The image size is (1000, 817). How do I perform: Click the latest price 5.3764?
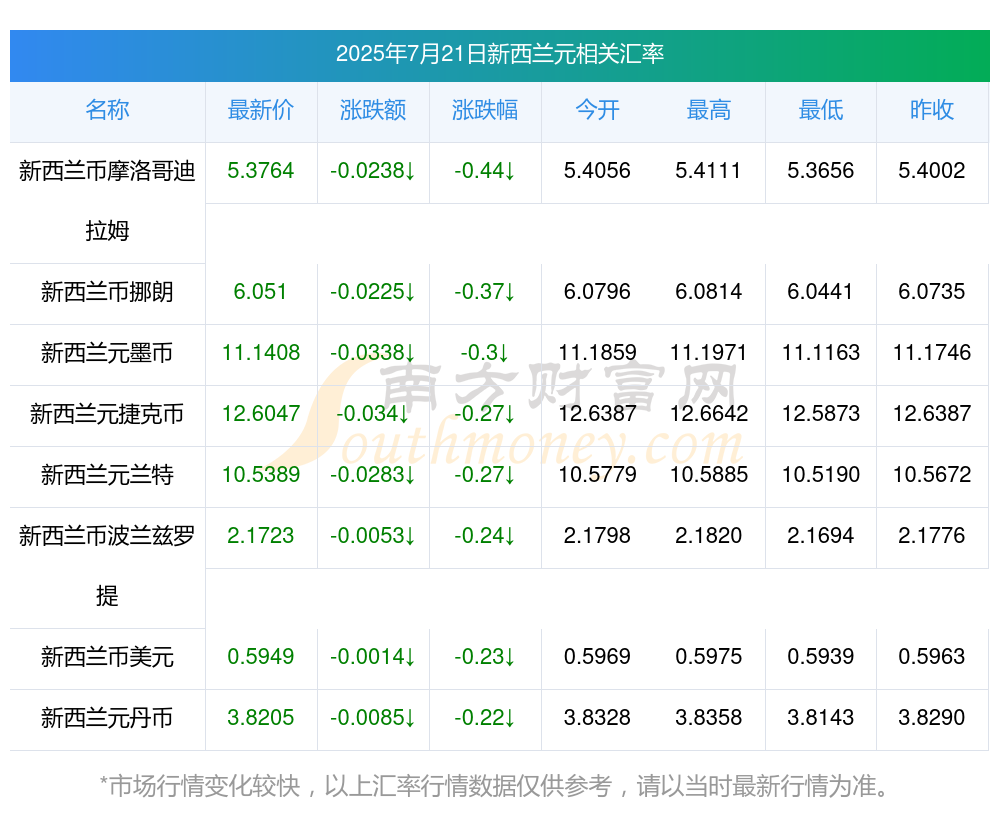tap(261, 171)
